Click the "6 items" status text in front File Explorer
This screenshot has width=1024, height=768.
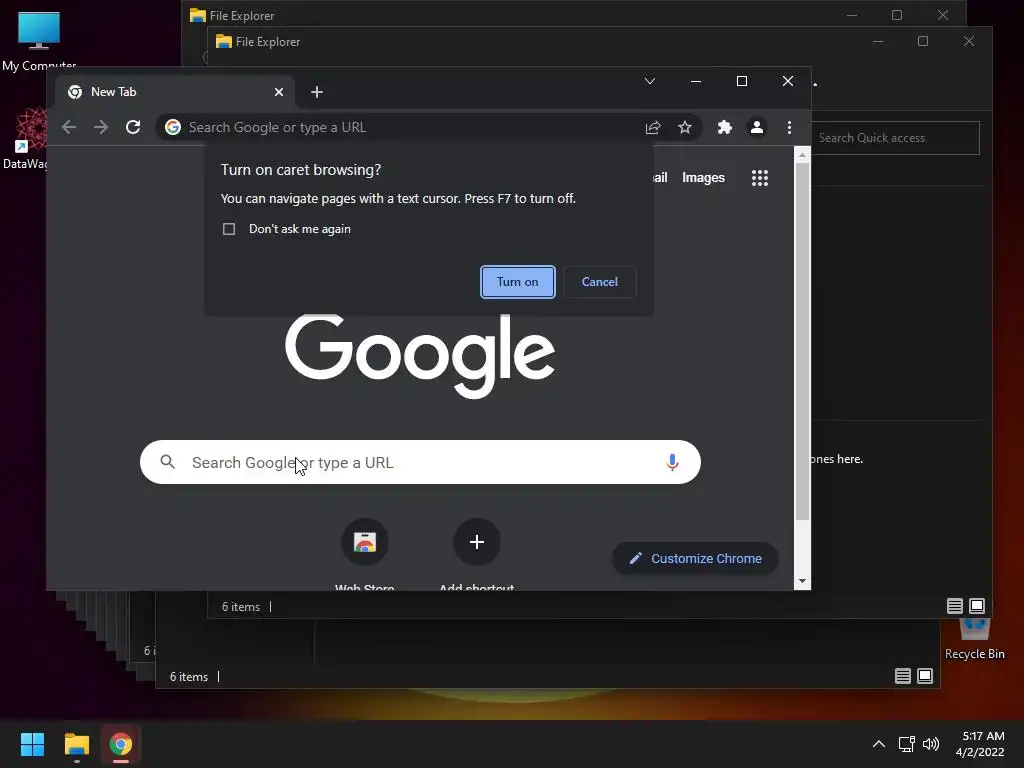tap(241, 607)
